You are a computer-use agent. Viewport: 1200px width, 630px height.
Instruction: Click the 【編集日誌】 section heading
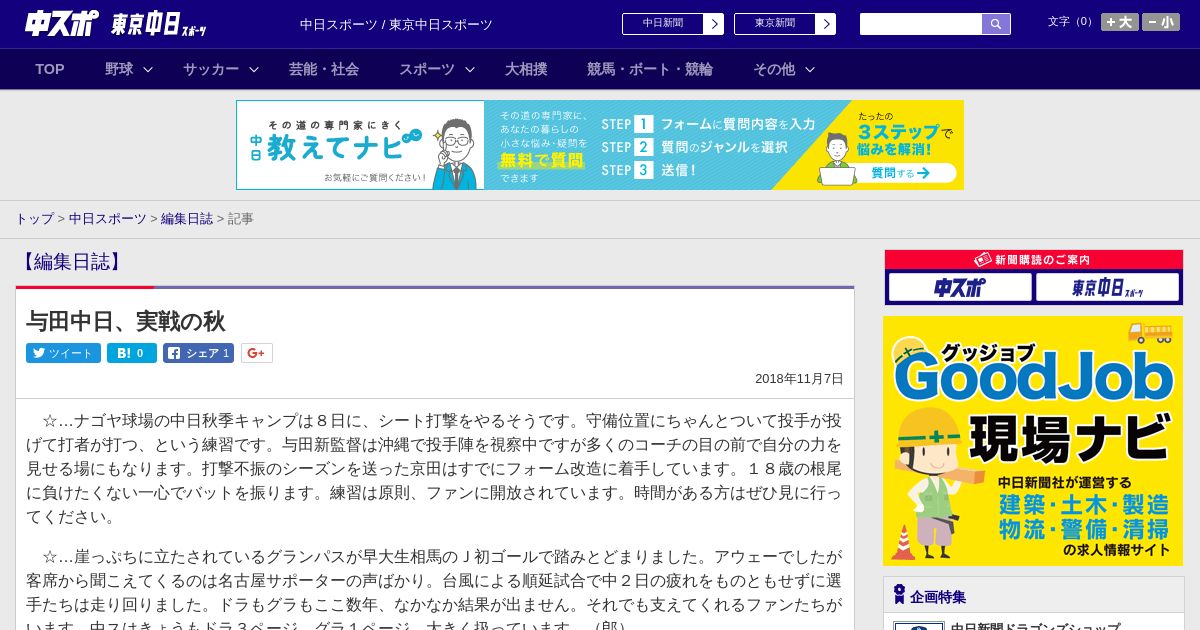click(x=71, y=262)
